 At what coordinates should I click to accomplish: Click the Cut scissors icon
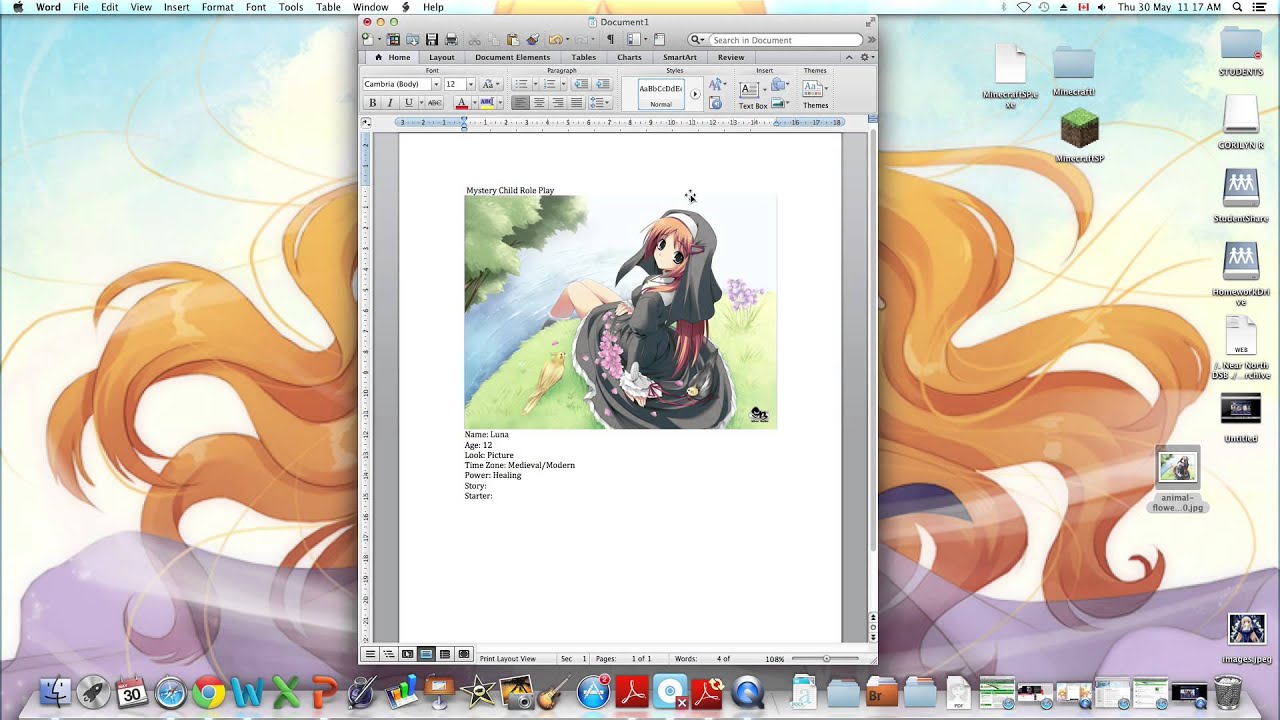coord(475,40)
